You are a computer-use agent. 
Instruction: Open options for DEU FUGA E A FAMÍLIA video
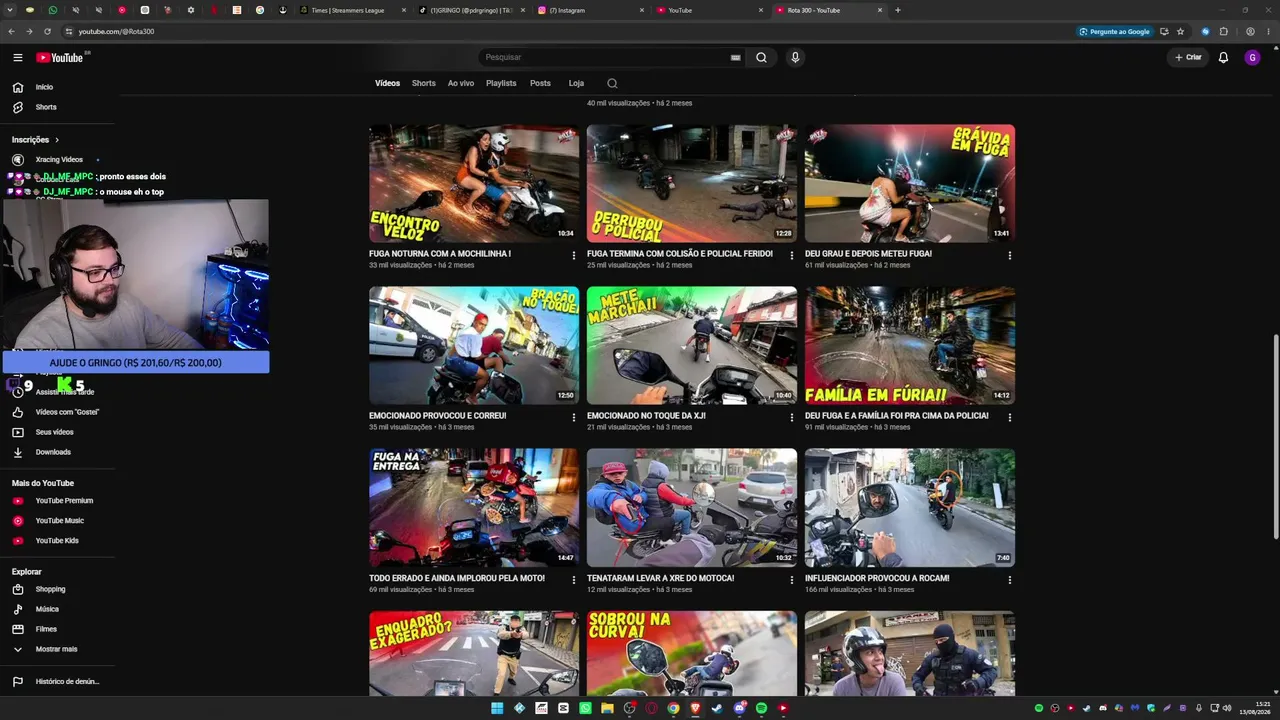[1010, 418]
